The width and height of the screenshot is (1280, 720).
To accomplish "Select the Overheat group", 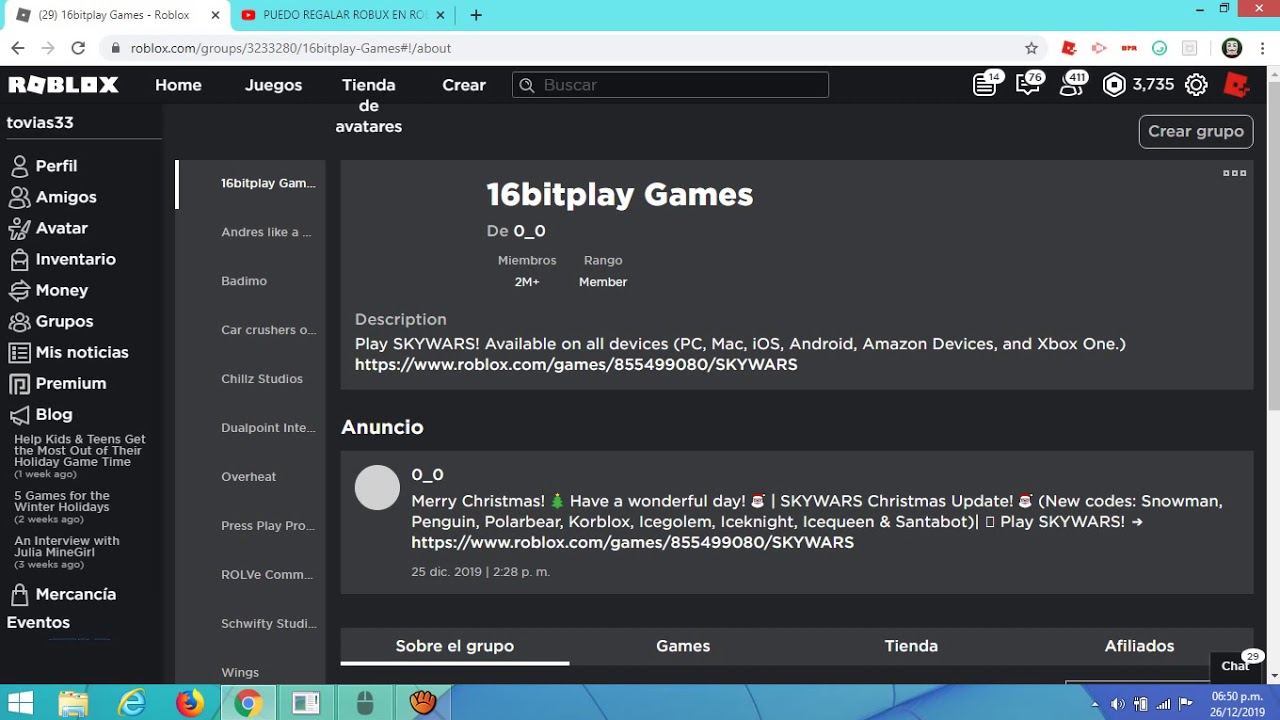I will coord(248,477).
